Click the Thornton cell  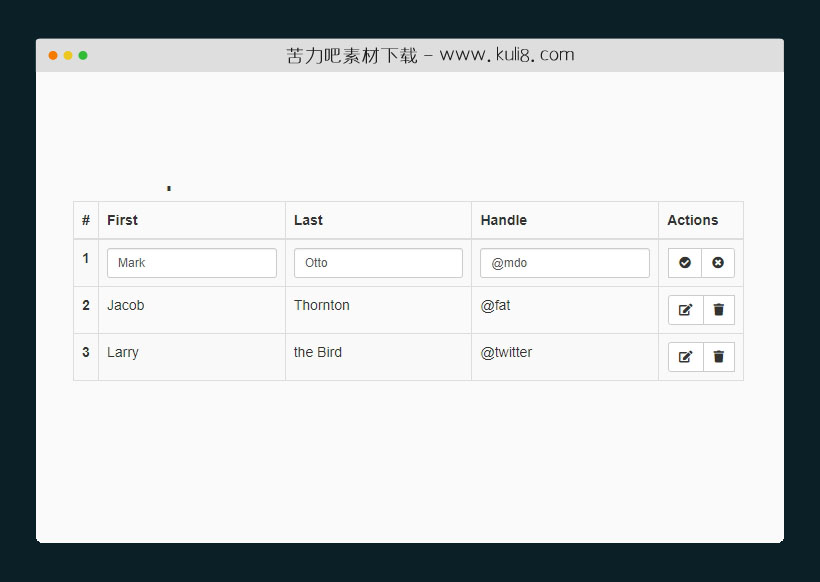coord(322,306)
